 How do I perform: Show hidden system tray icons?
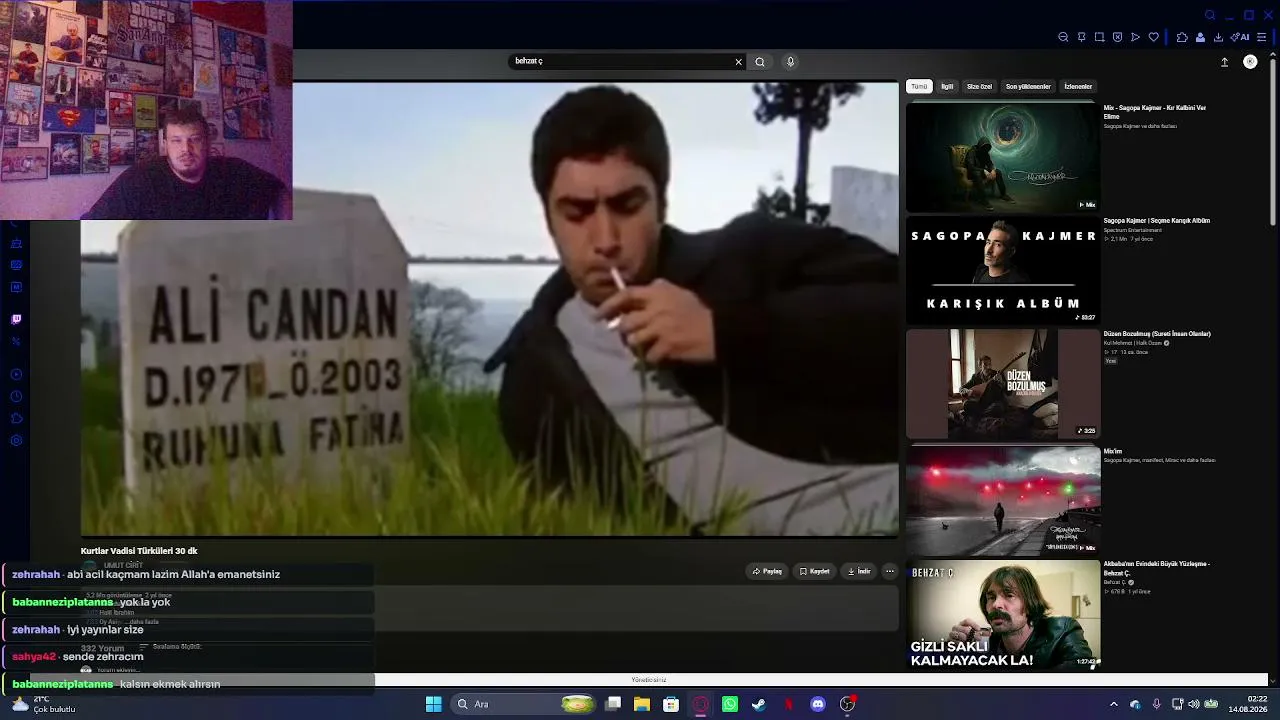click(x=1114, y=704)
